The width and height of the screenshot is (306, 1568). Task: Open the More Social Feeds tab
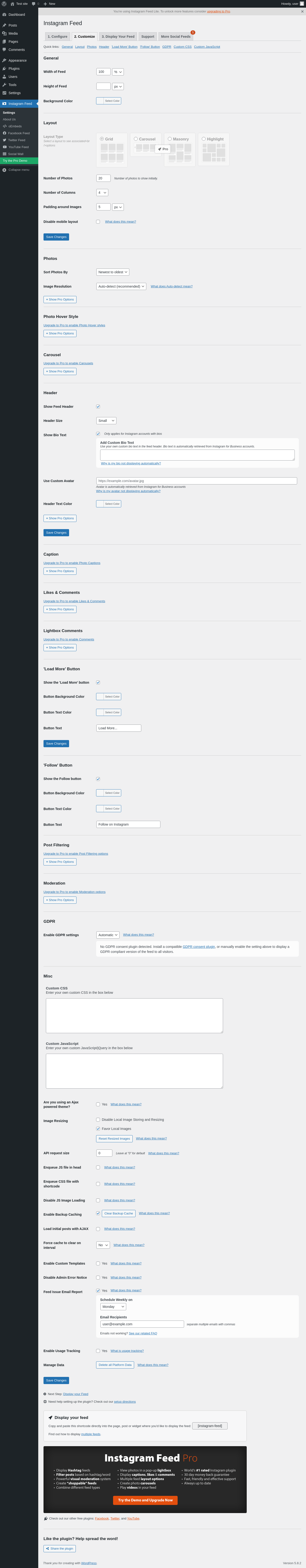click(x=175, y=37)
